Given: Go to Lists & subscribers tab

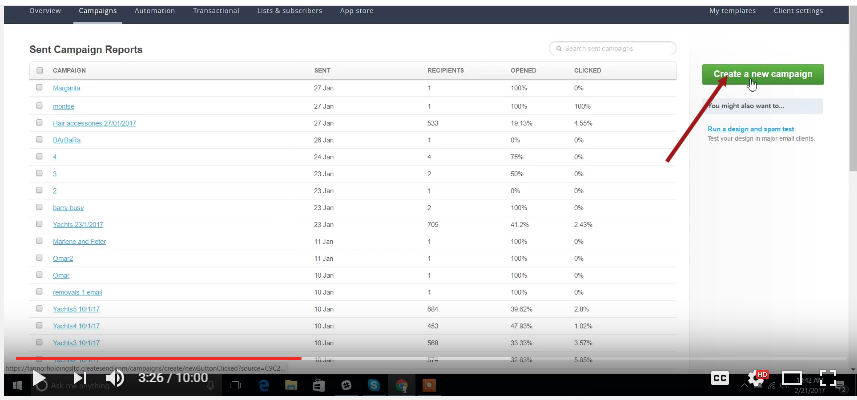Looking at the screenshot, I should tap(292, 10).
